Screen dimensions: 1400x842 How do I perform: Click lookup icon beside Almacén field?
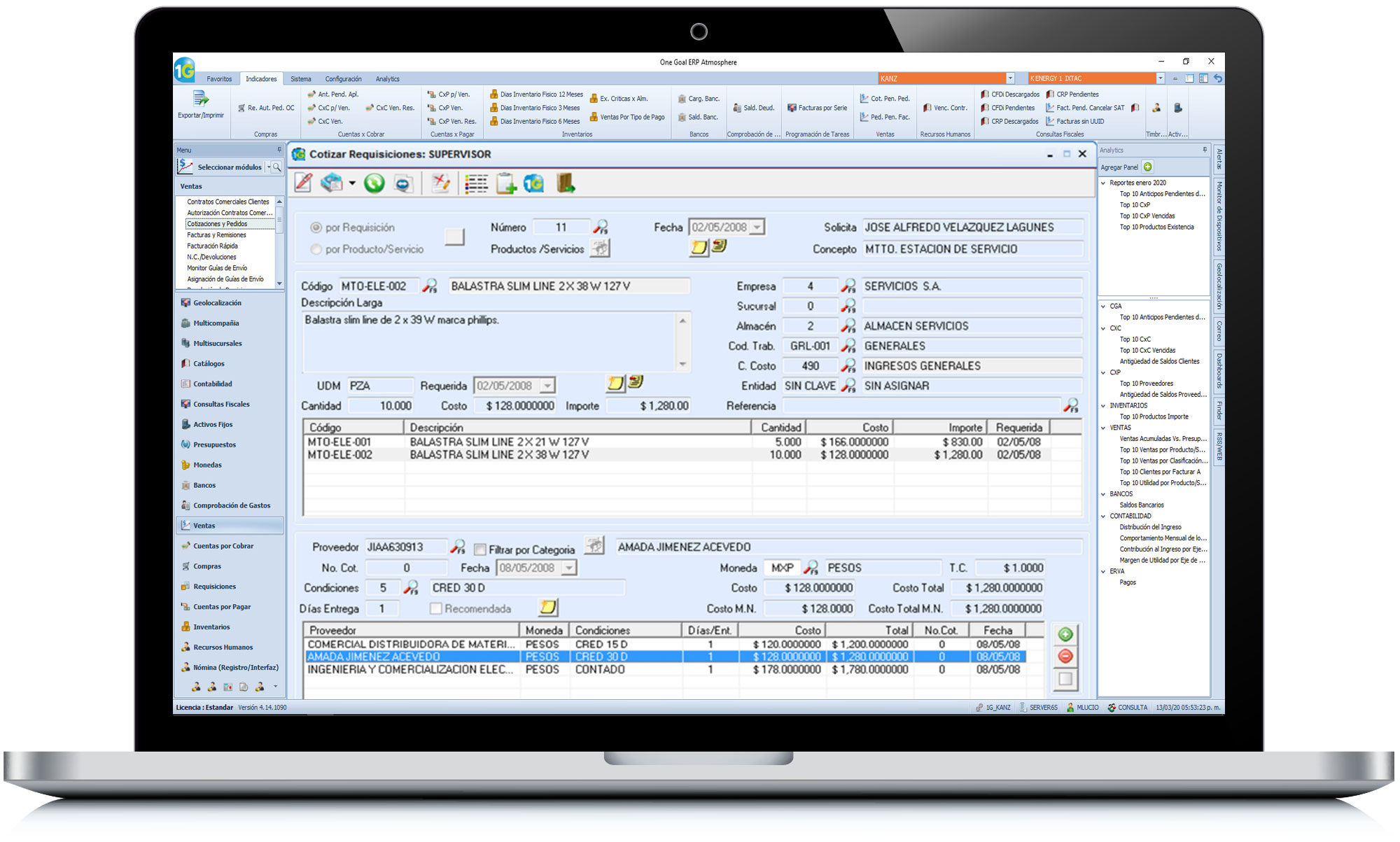point(848,325)
